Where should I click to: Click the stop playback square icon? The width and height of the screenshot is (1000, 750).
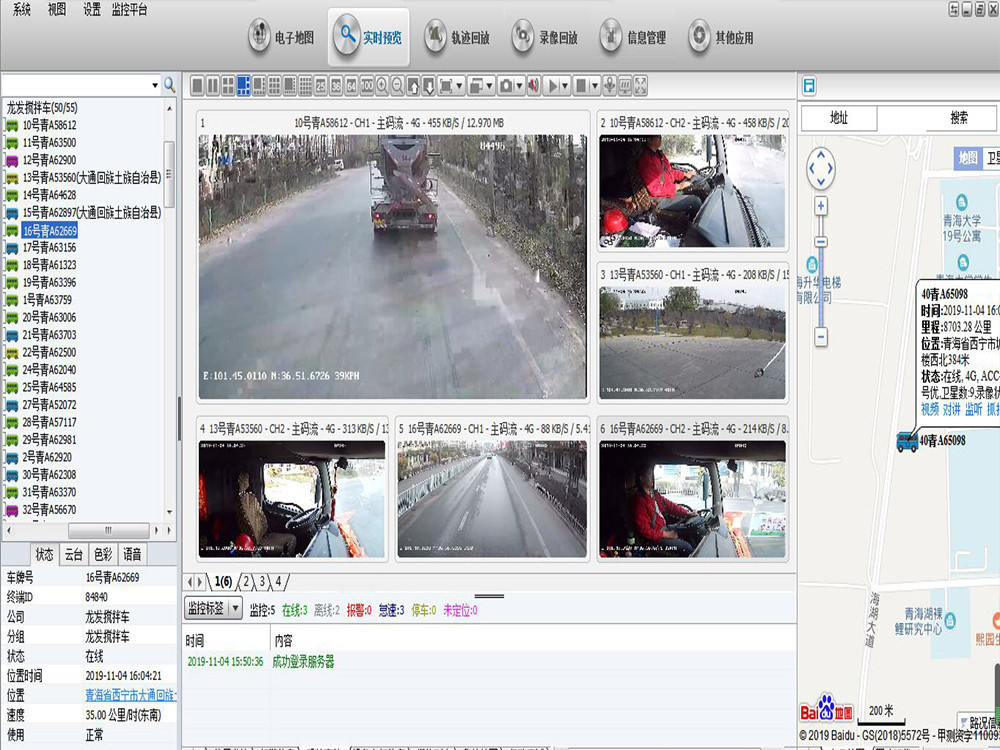tap(583, 87)
